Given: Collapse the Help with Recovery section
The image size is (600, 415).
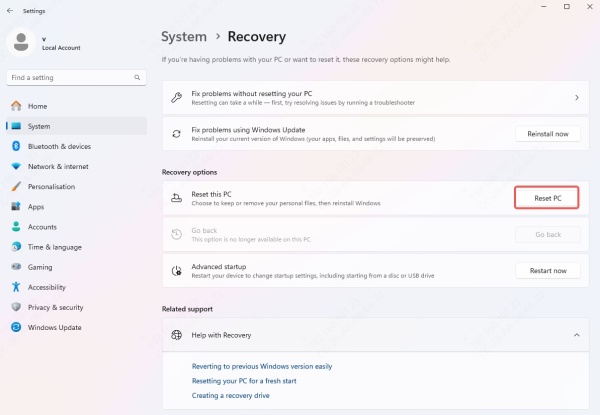Looking at the screenshot, I should pyautogui.click(x=577, y=335).
